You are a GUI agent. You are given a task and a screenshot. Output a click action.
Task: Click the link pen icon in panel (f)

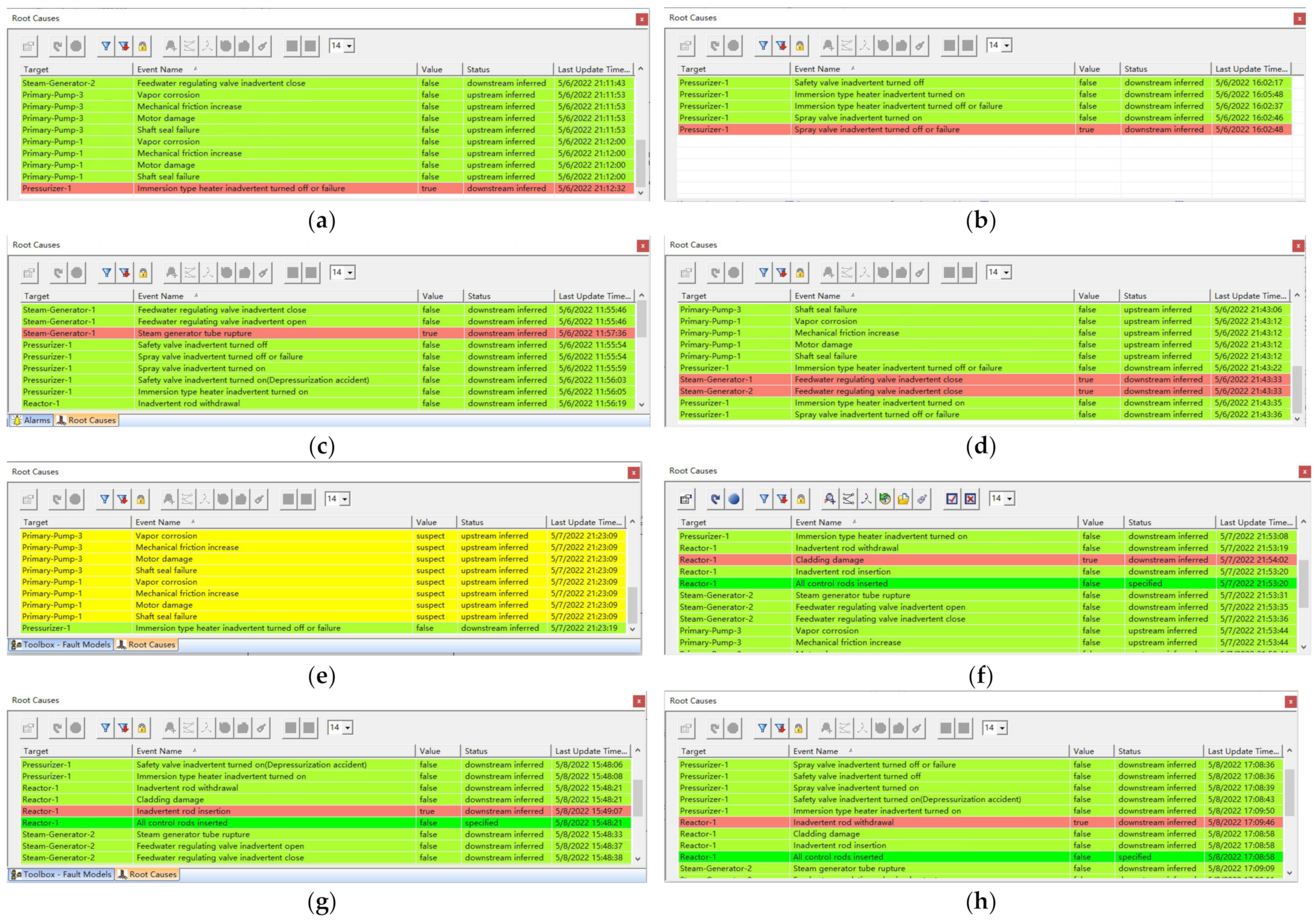point(922,499)
